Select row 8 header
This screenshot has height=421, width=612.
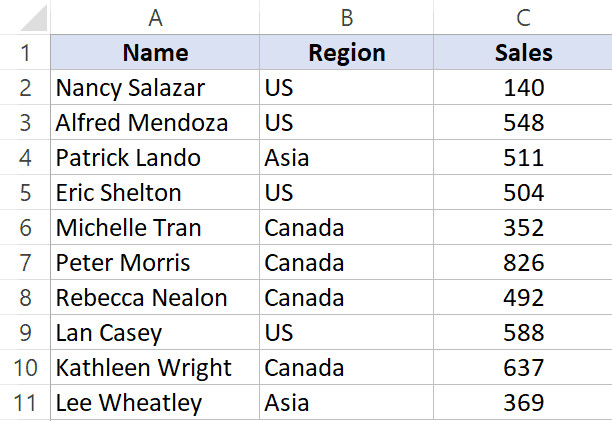25,298
